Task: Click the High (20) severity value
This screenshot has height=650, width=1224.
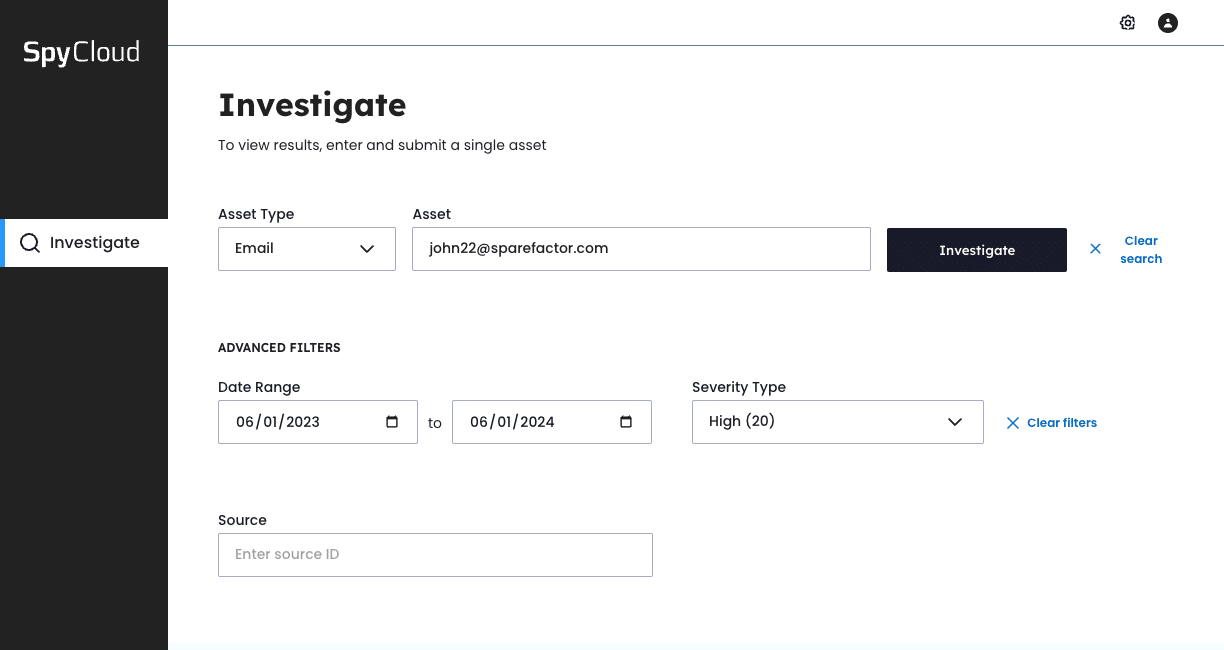Action: [x=742, y=421]
